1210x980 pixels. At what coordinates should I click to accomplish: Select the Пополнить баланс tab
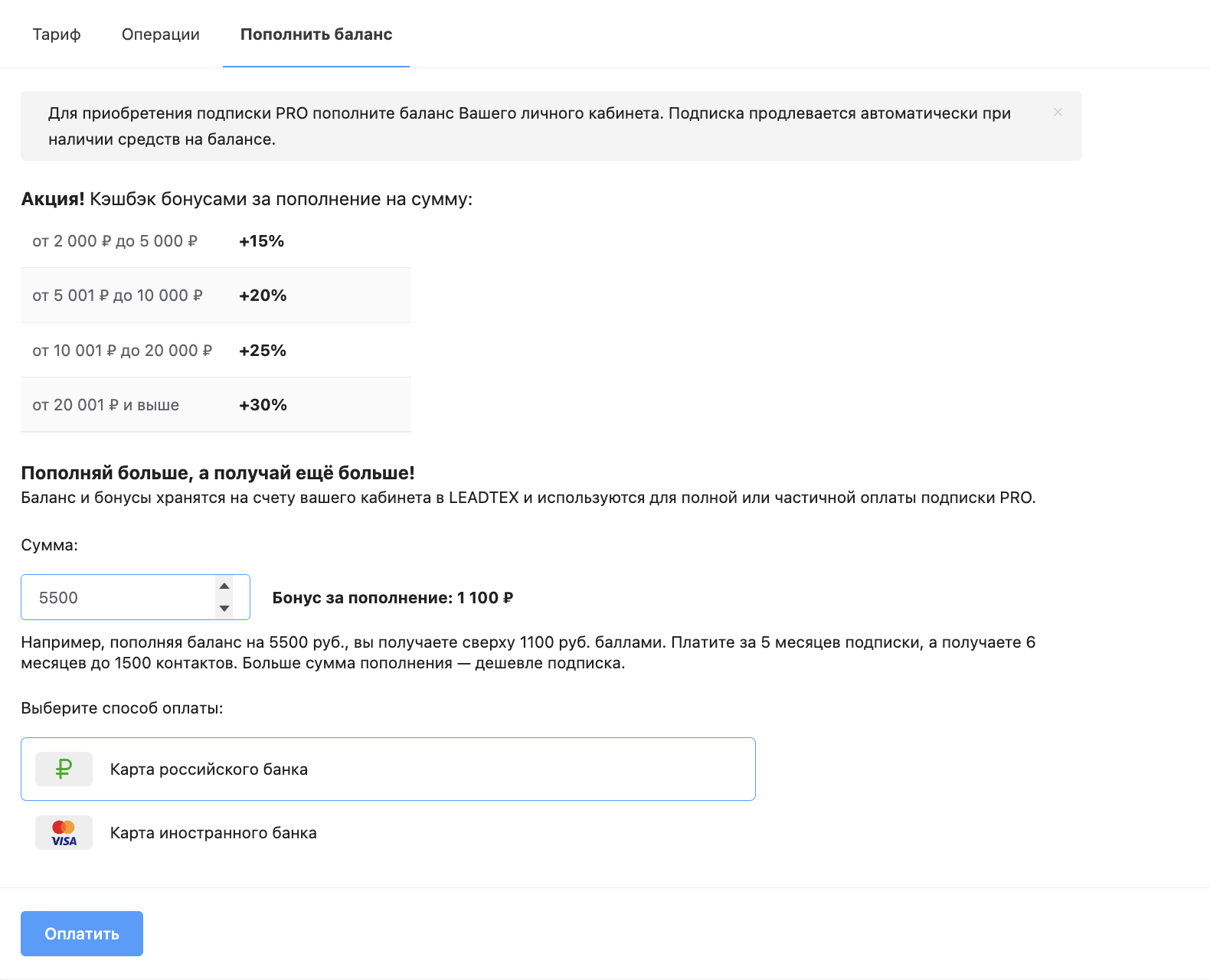point(316,34)
